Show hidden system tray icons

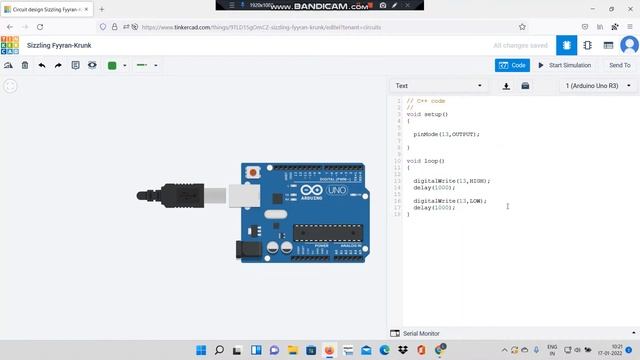(x=504, y=350)
